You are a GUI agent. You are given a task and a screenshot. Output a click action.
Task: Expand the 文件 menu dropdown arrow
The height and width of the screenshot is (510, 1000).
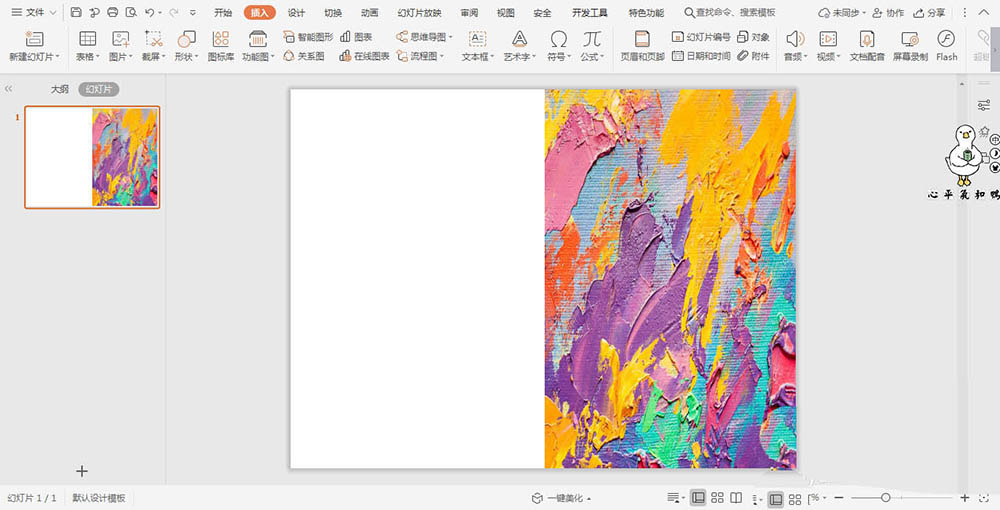pyautogui.click(x=53, y=13)
